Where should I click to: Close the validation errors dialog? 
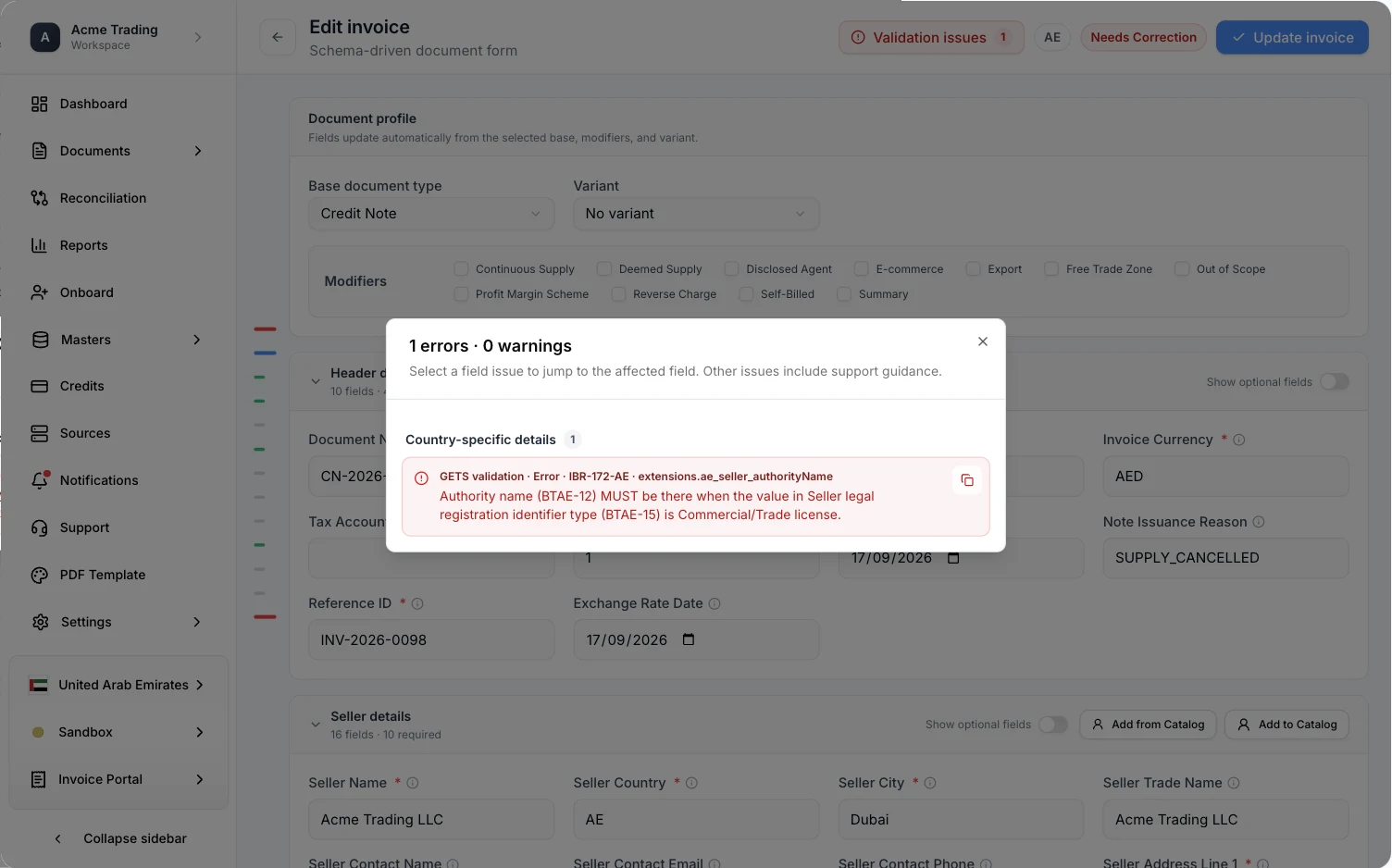983,341
